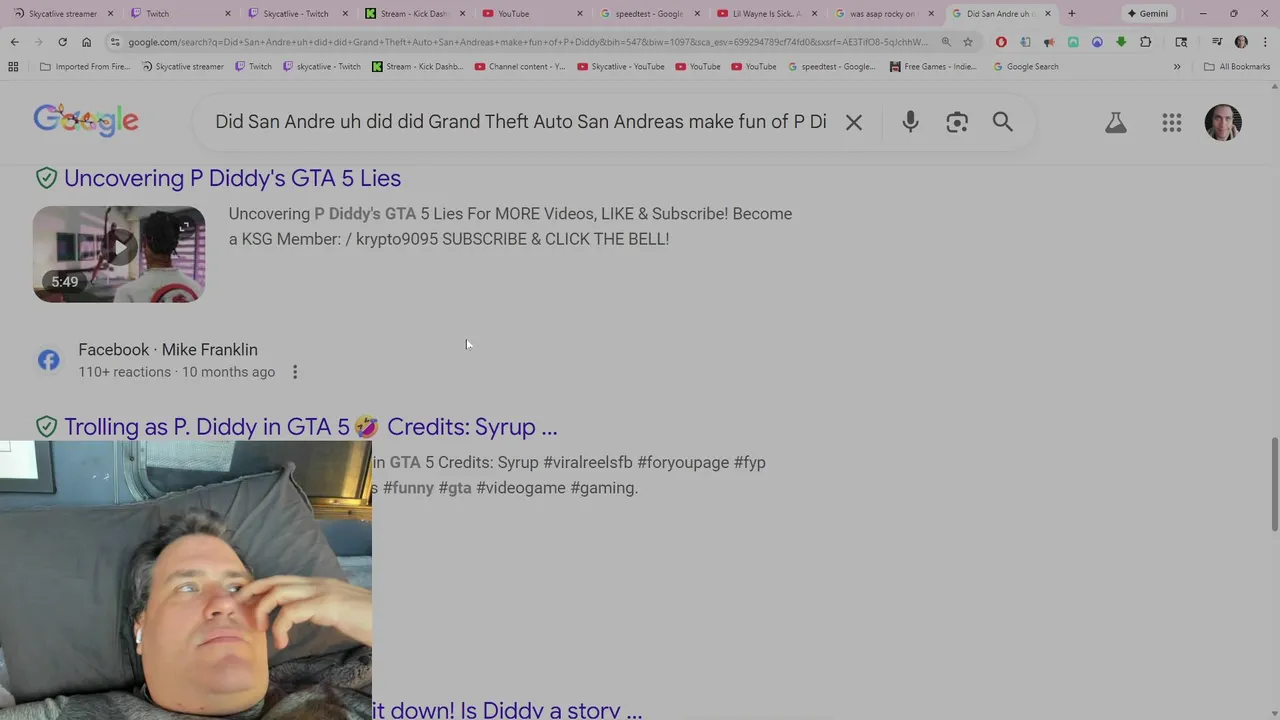Screen dimensions: 1280x720
Task: Open speedtest - Google bookmark
Action: click(832, 66)
